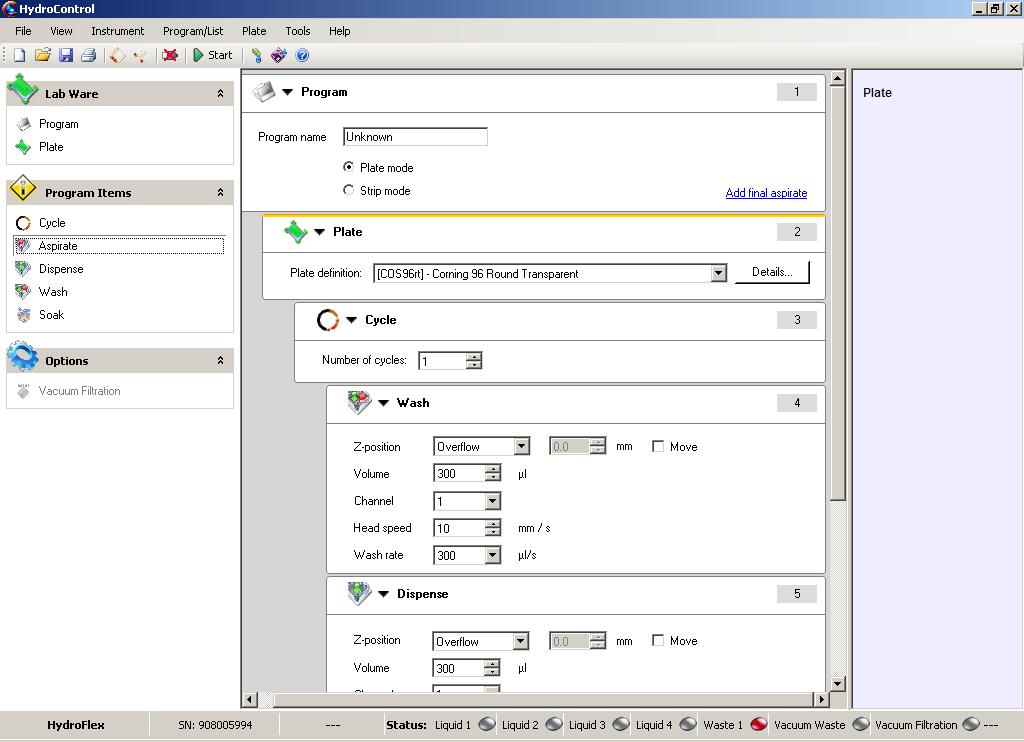Click the orange plate toolbar icon
The image size is (1024, 742).
click(118, 56)
